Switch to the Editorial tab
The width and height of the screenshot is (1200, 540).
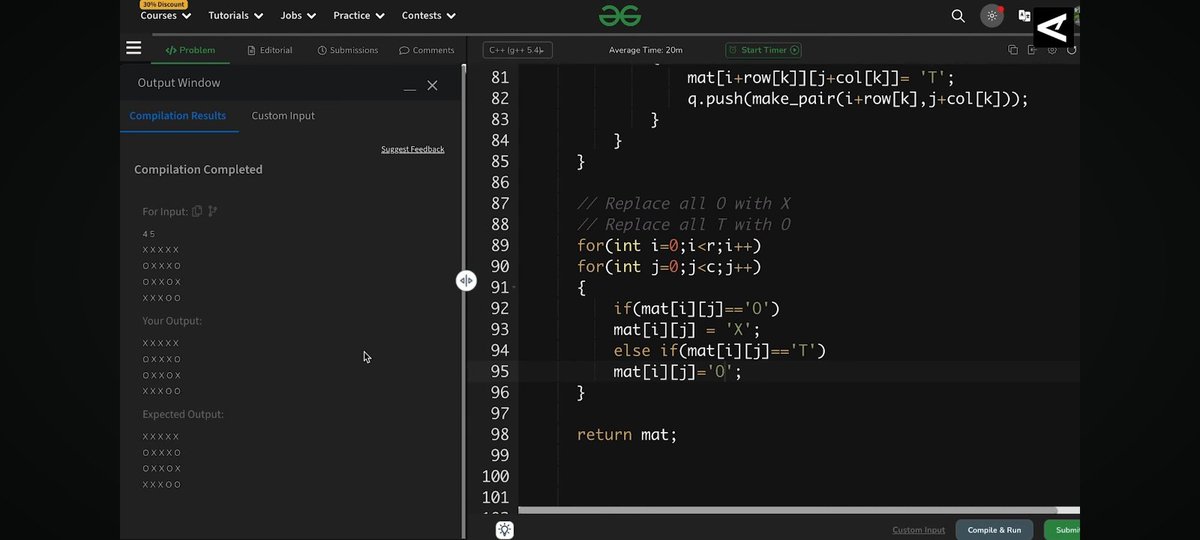269,50
